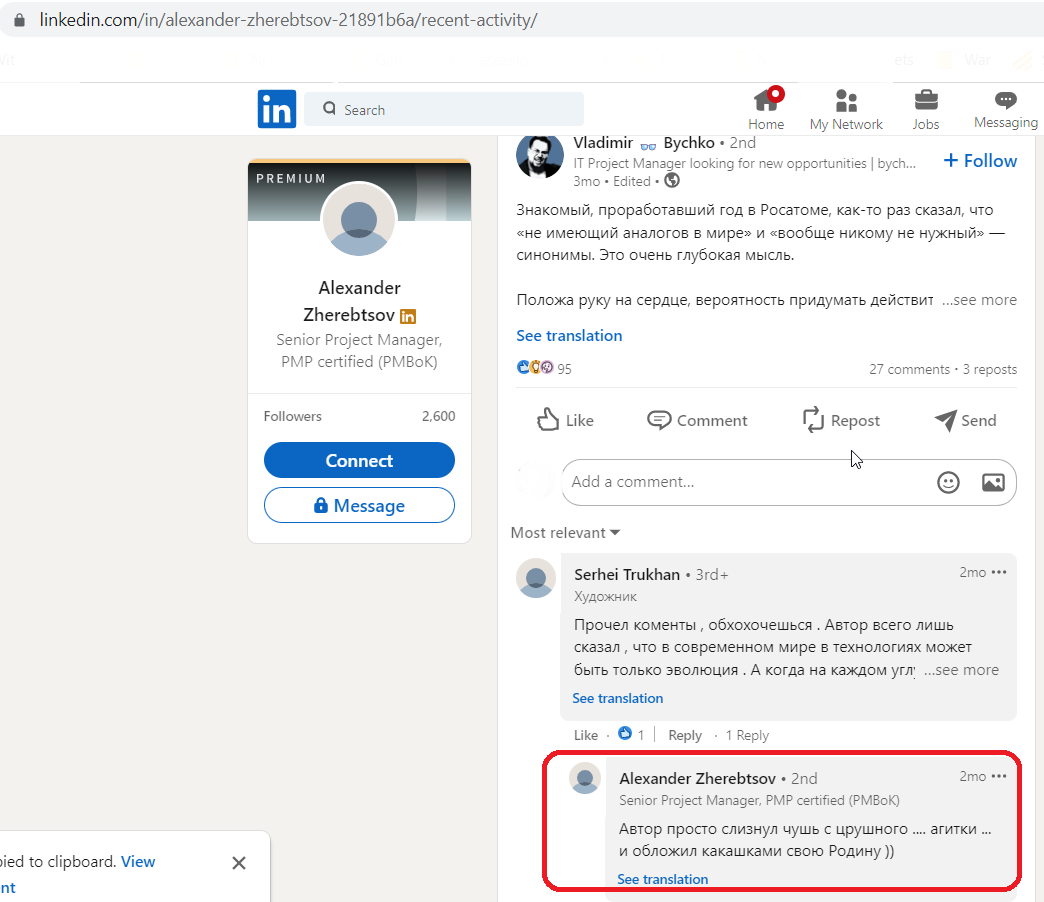Click the reaction icons next to 95
The image size is (1044, 902).
[x=535, y=367]
